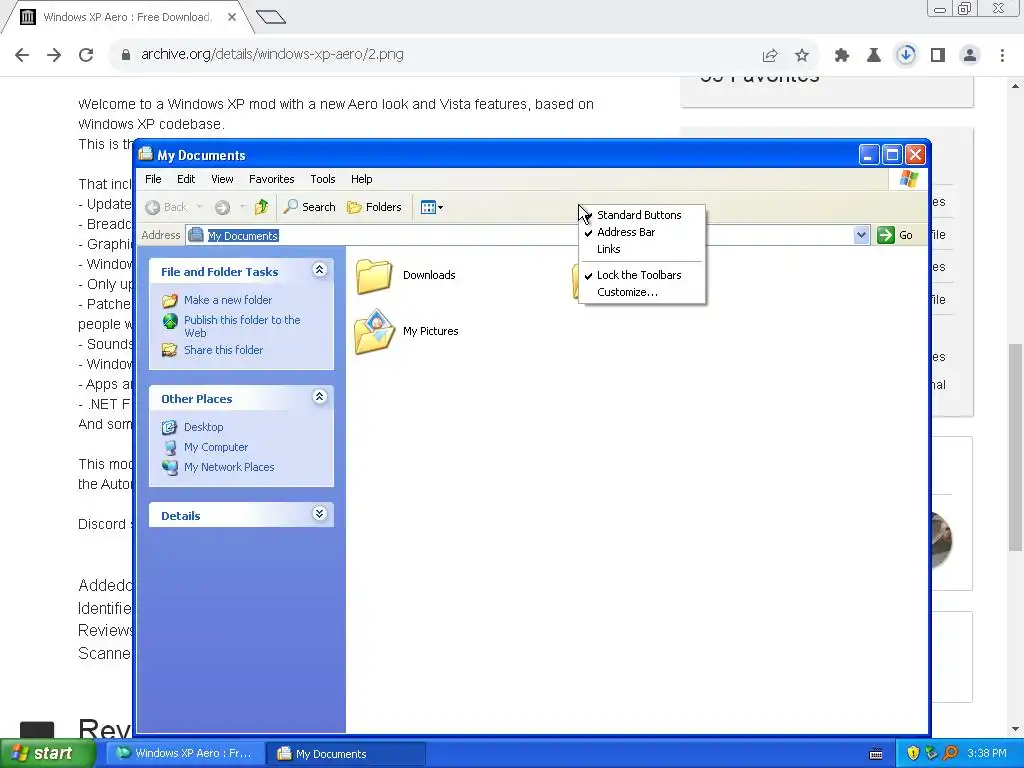Click the Chrome back arrow
Image resolution: width=1024 pixels, height=768 pixels.
(22, 55)
